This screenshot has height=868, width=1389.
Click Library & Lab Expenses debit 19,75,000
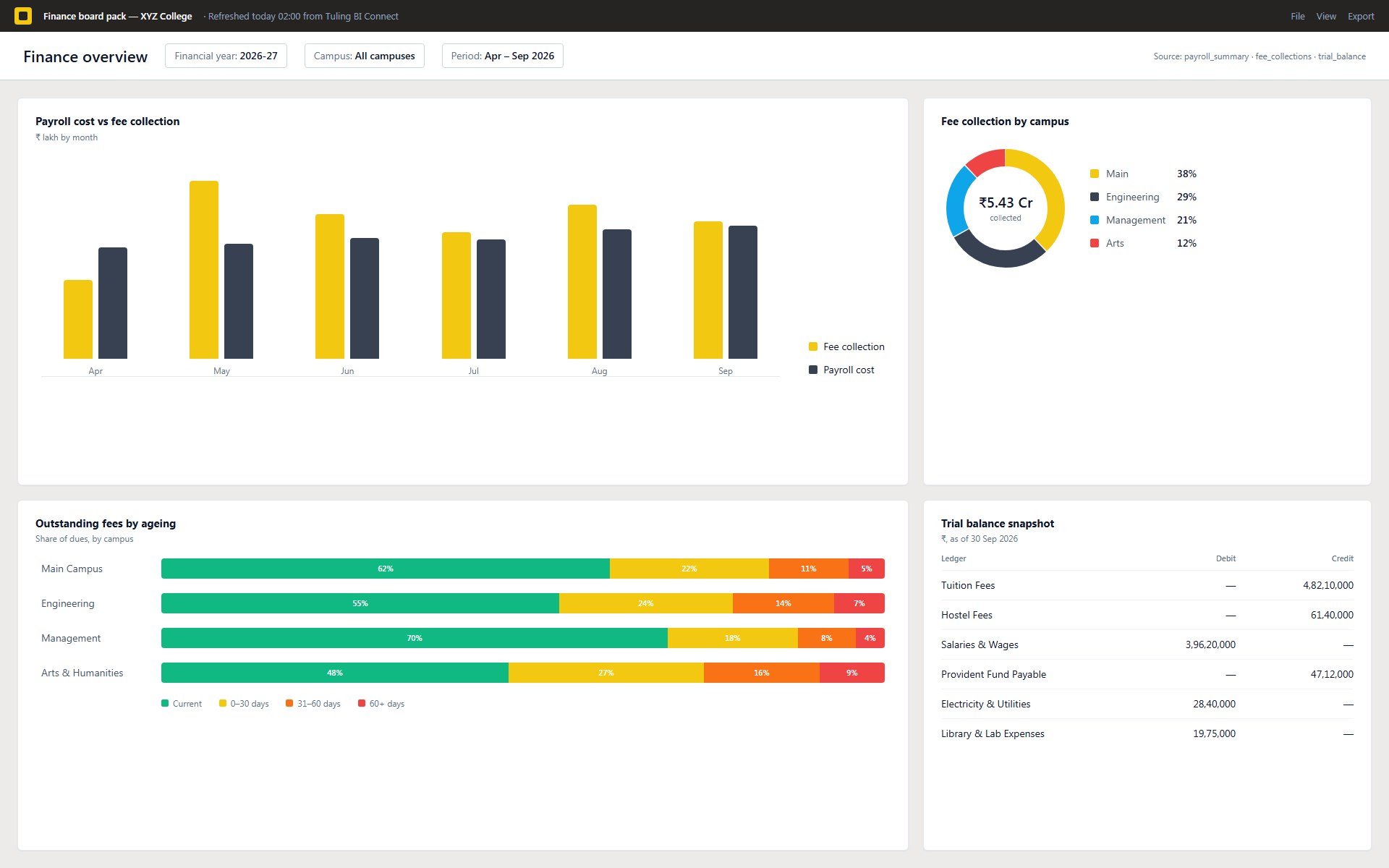[1214, 733]
